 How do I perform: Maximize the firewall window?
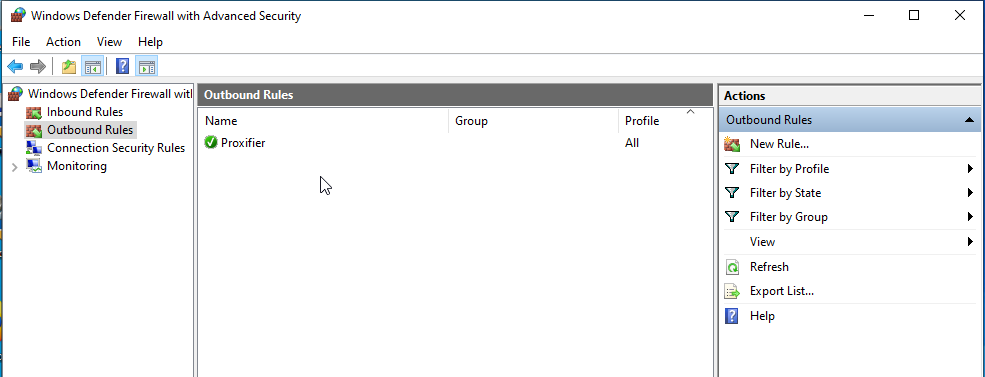click(914, 16)
